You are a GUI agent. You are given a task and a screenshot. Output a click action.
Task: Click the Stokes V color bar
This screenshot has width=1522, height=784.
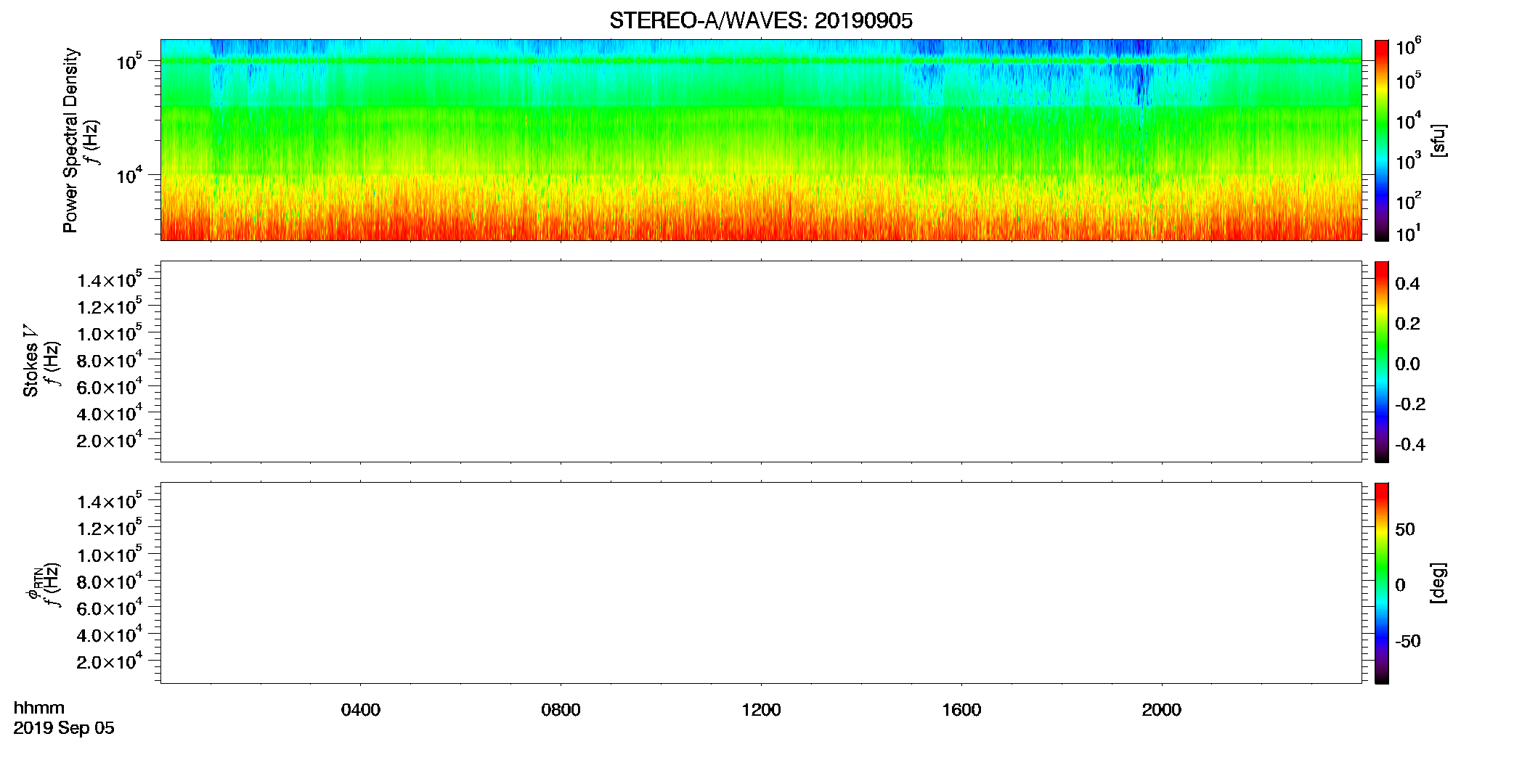tap(1381, 362)
